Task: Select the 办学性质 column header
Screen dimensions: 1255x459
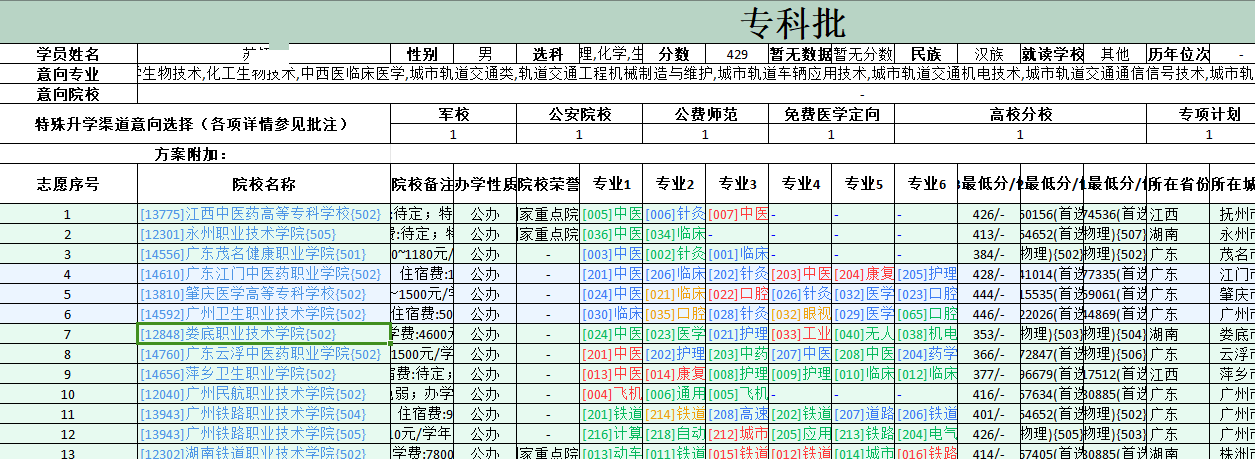Action: [x=485, y=184]
